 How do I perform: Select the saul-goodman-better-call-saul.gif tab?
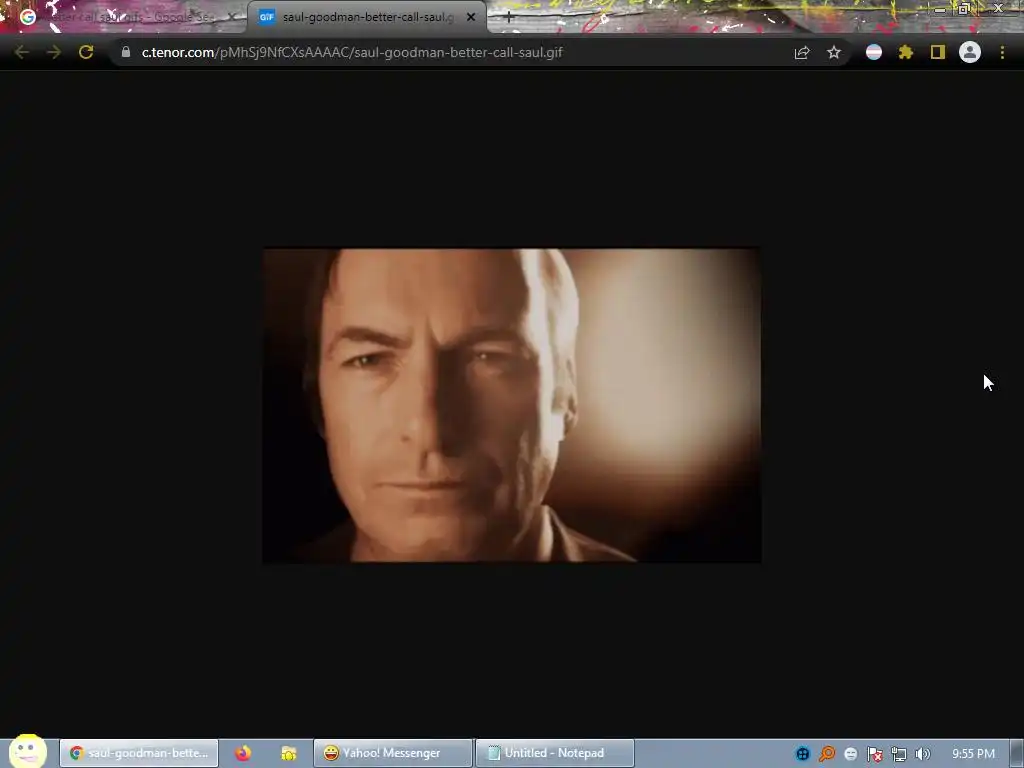(x=367, y=17)
